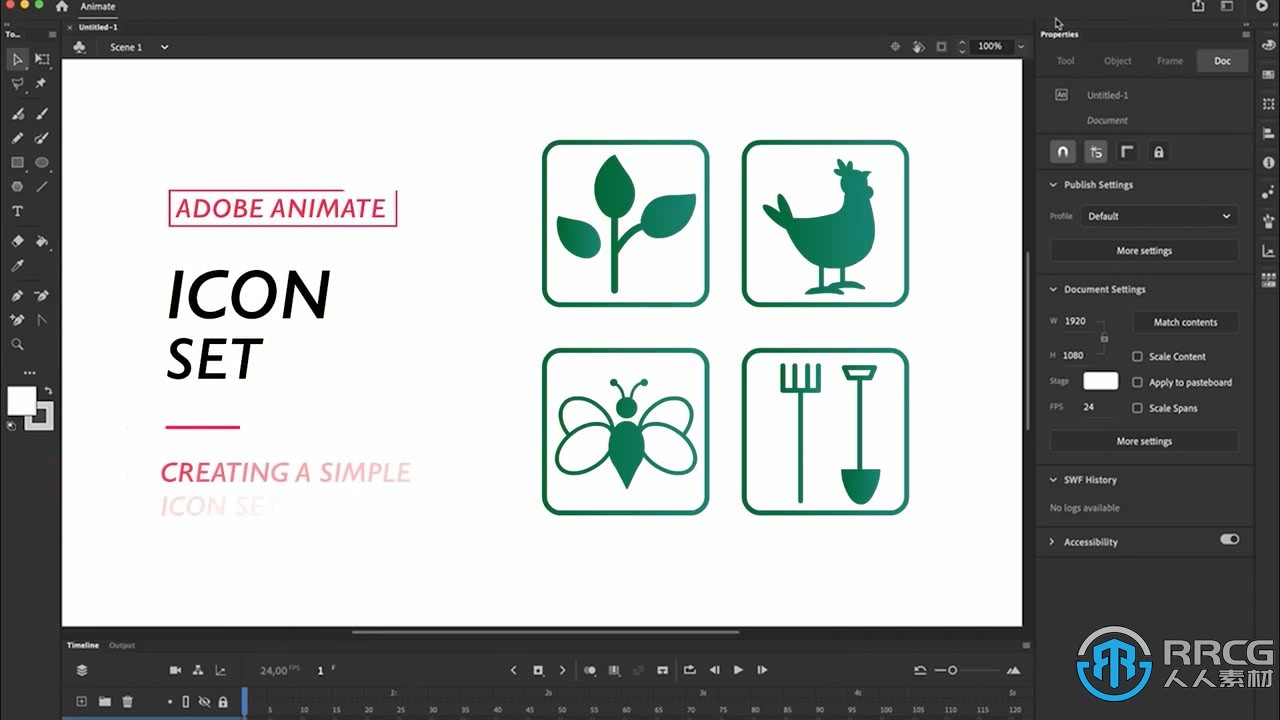Select the Rectangle tool
1280x720 pixels.
pos(18,162)
